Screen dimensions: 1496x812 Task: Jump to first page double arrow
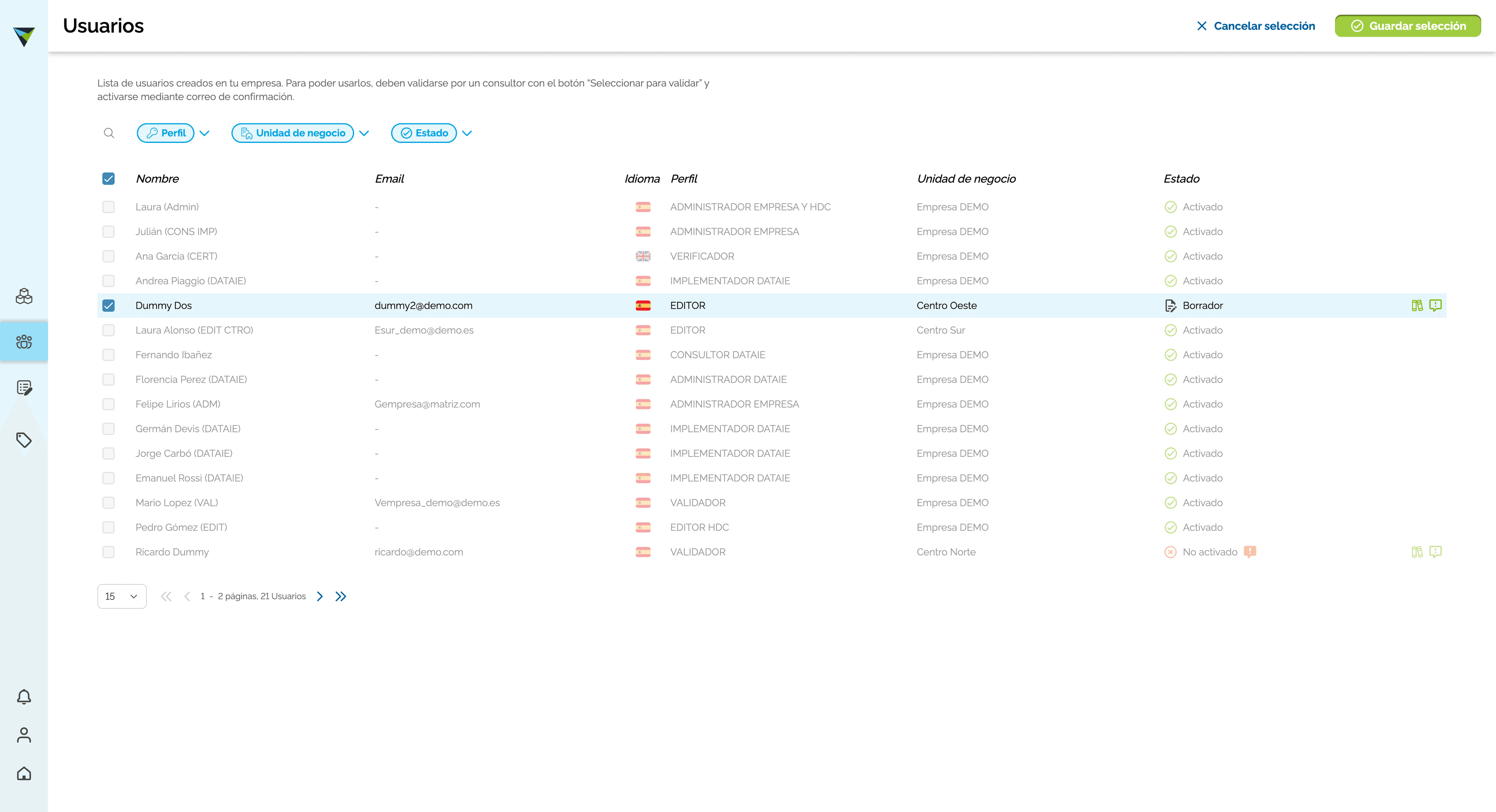(x=166, y=596)
